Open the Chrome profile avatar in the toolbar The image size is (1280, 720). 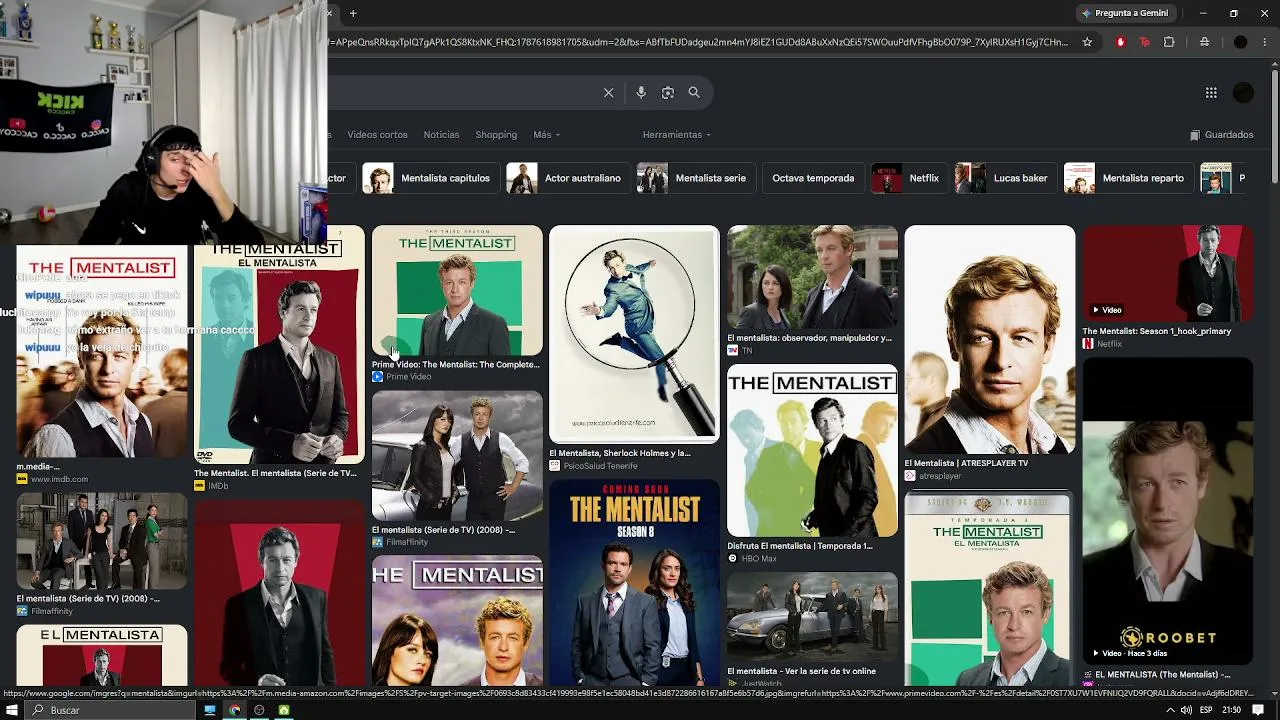click(1240, 42)
